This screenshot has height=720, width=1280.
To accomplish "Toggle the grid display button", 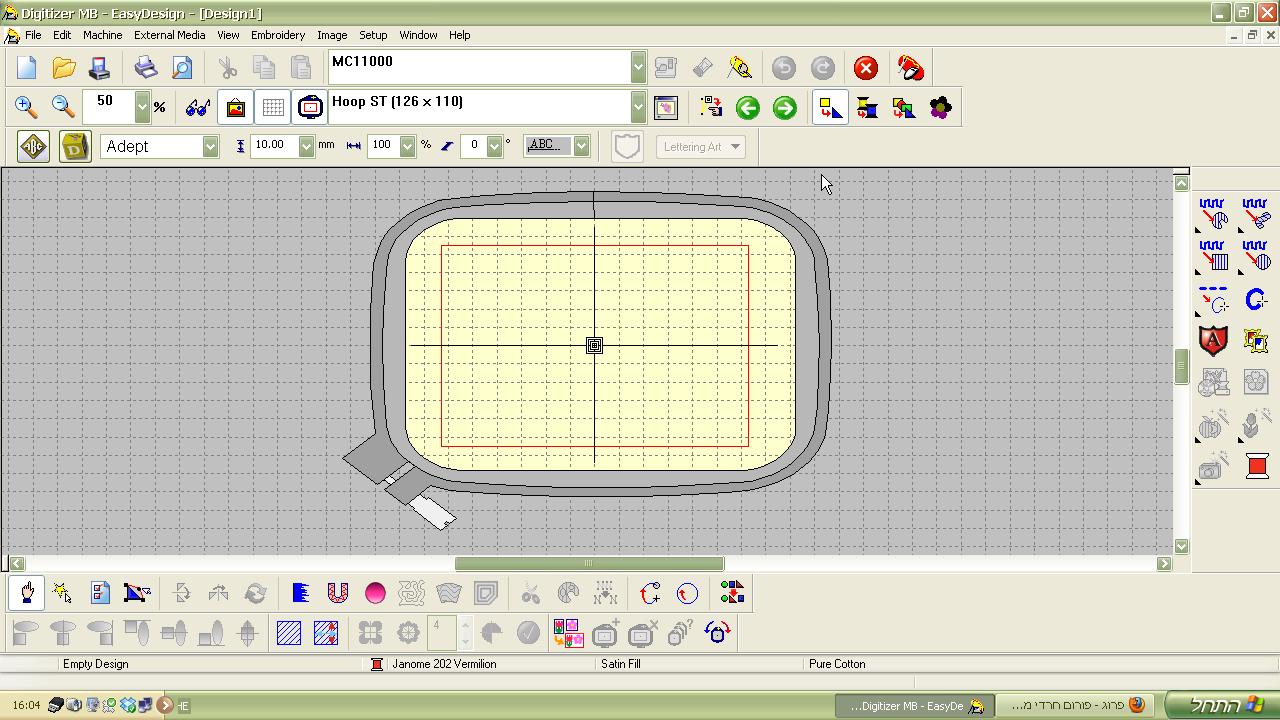I will tap(273, 107).
